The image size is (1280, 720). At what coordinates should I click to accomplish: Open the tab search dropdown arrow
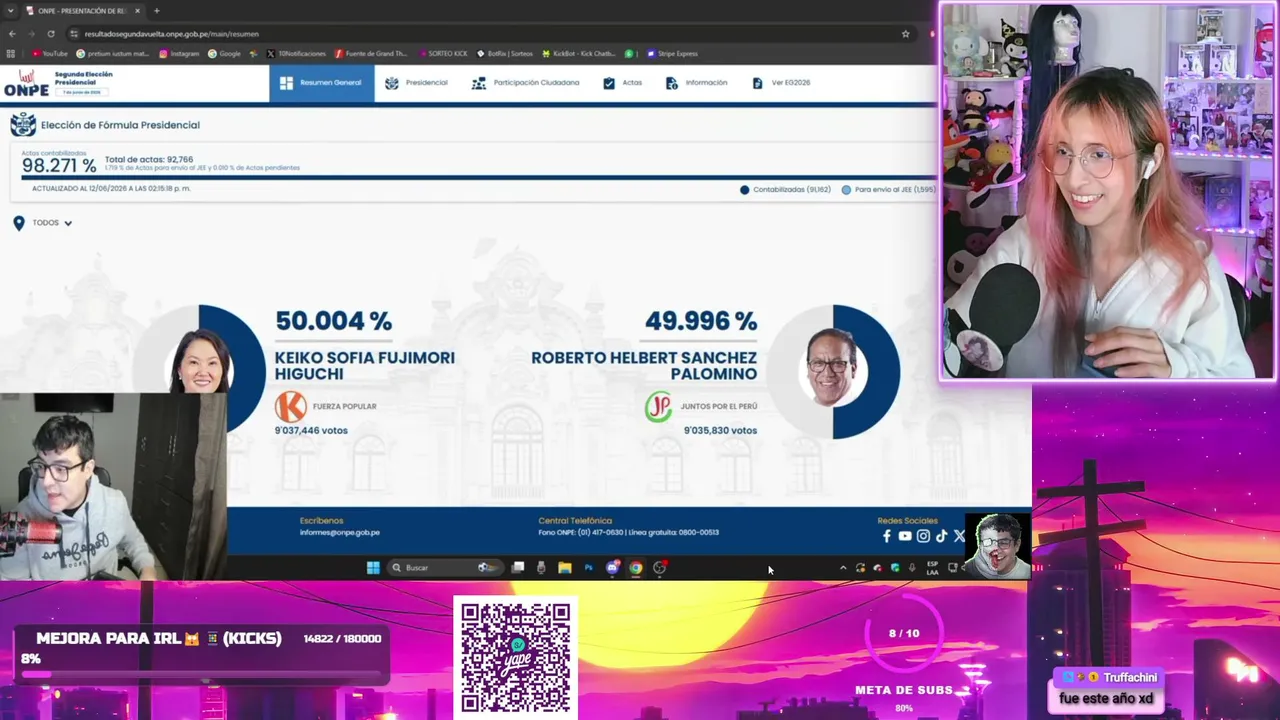[x=10, y=11]
